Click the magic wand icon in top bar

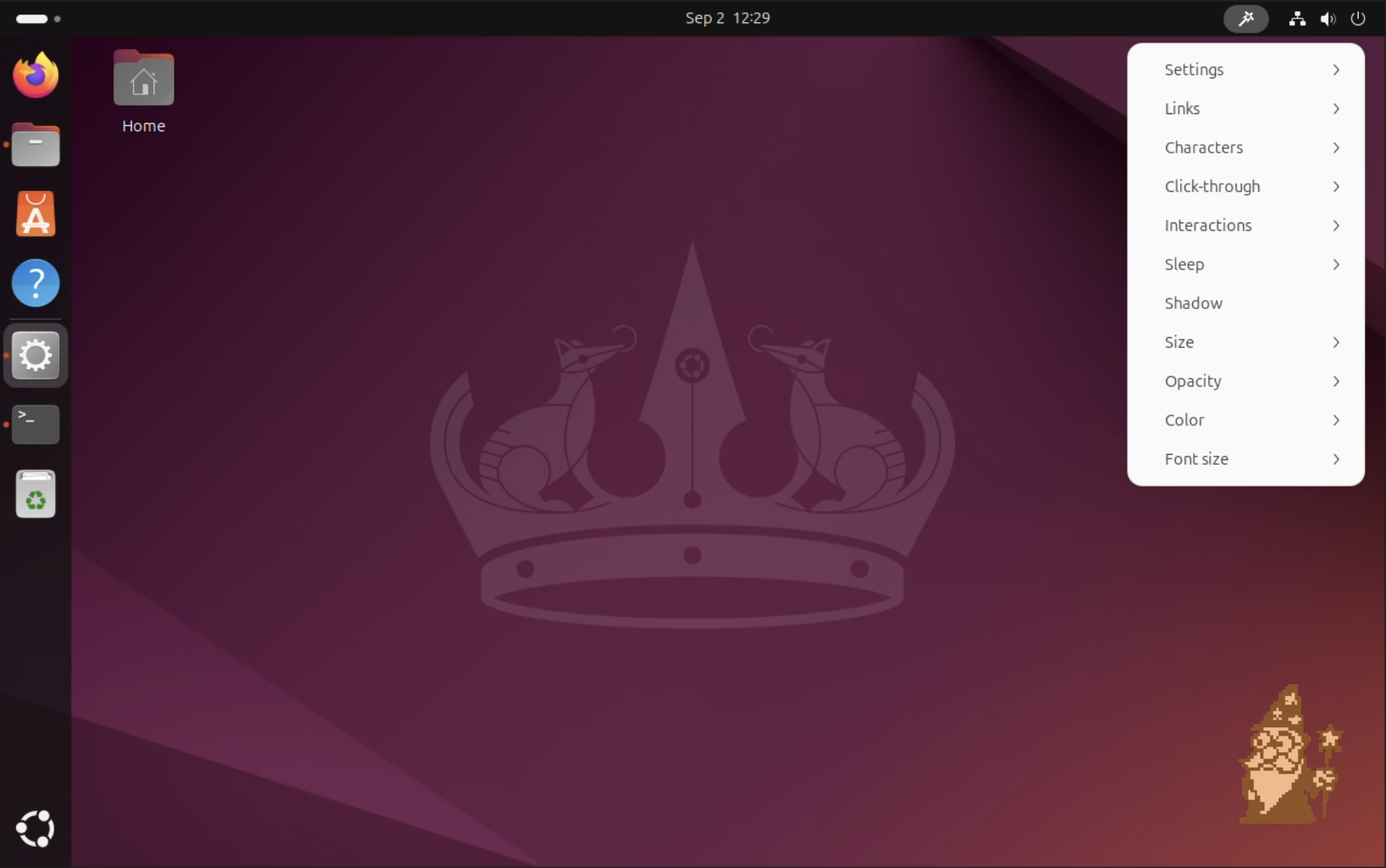(1245, 19)
